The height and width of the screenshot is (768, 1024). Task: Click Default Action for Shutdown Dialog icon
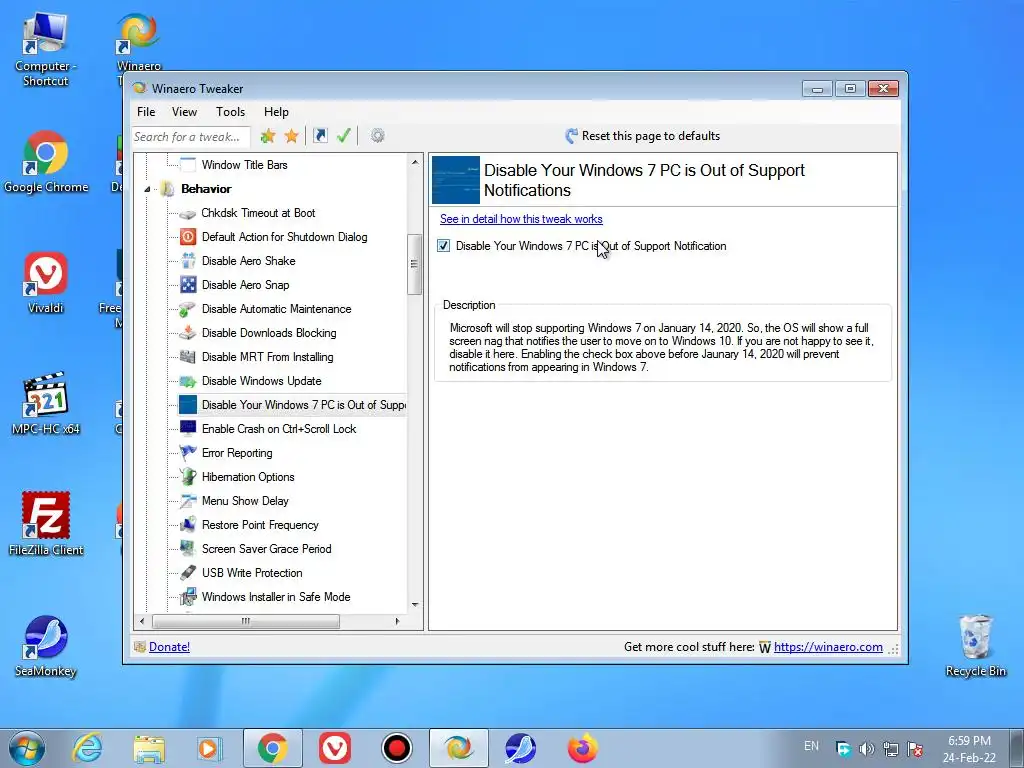click(x=188, y=237)
